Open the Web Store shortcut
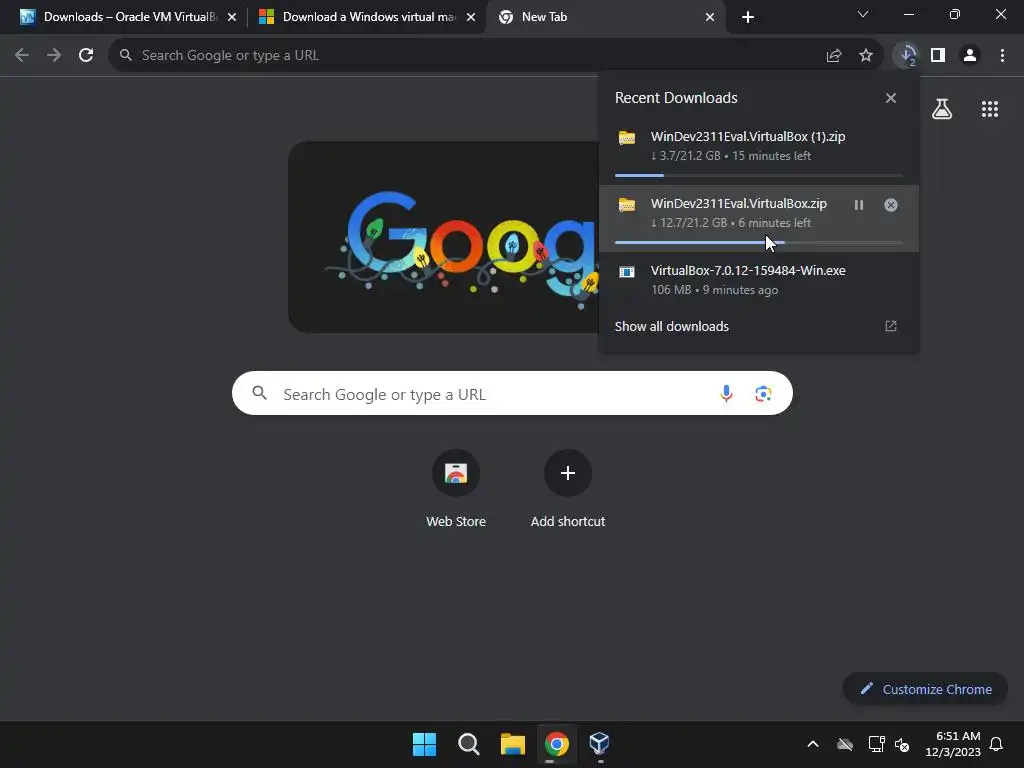1024x768 pixels. coord(456,490)
